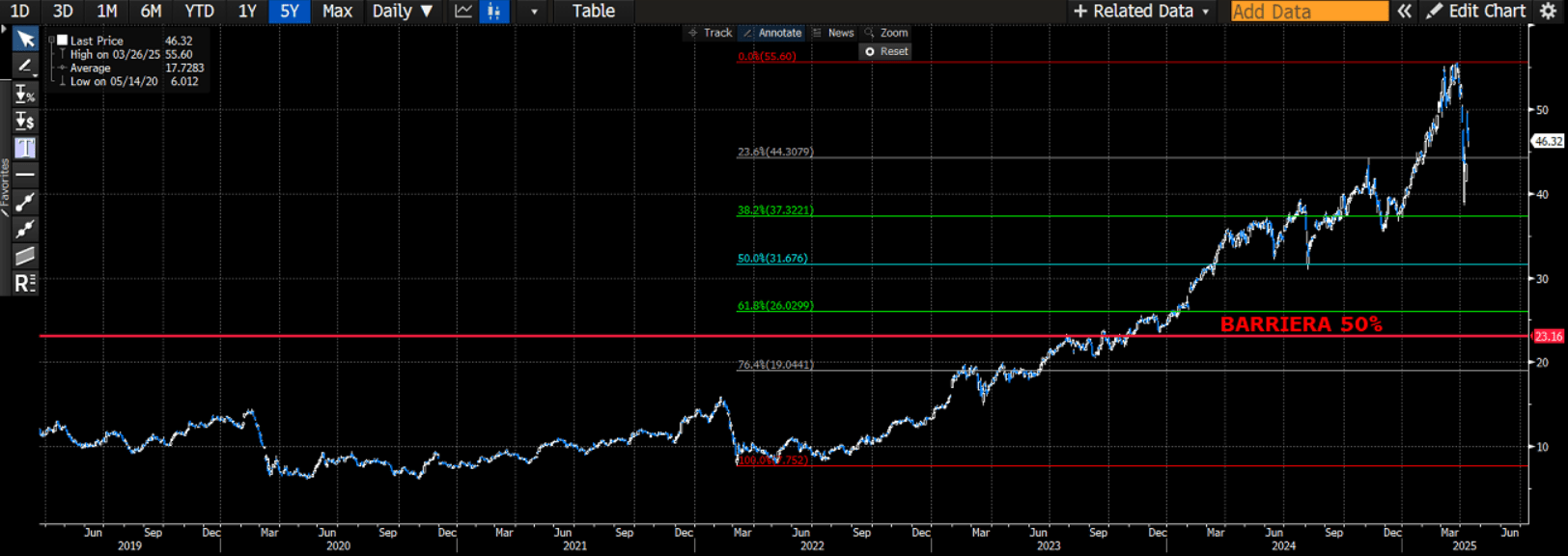Pick the pencil line drawing tool
The height and width of the screenshot is (556, 1568).
(25, 66)
